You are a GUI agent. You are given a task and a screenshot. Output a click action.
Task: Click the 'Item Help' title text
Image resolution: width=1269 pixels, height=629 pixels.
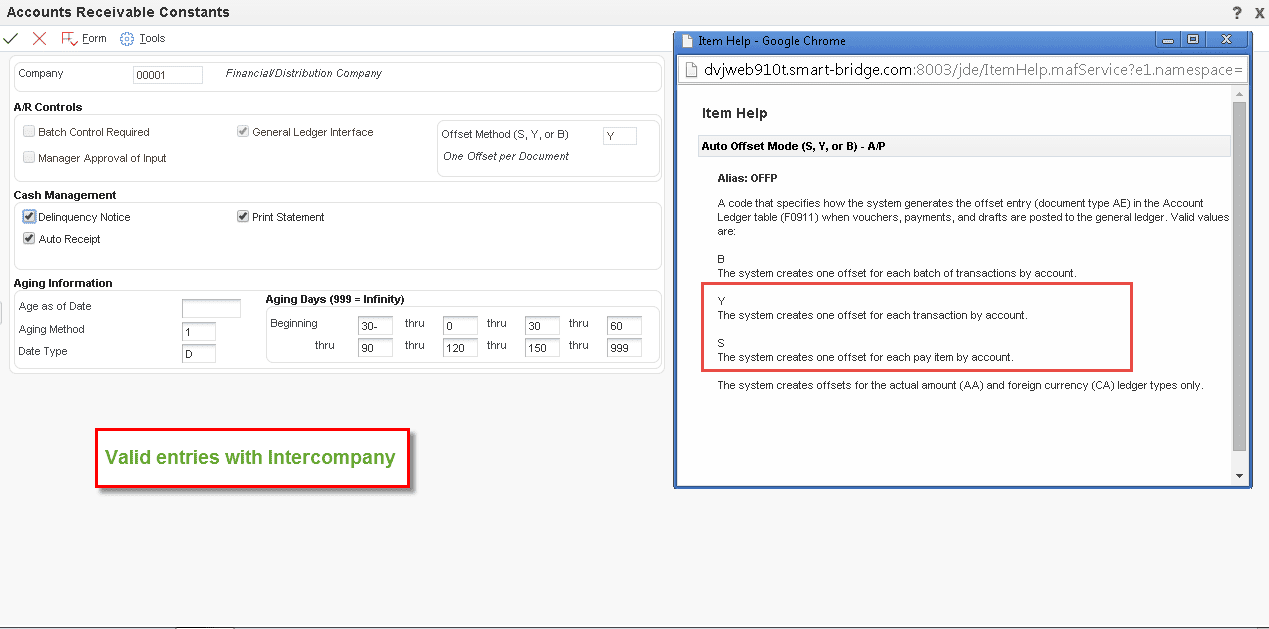tap(734, 113)
